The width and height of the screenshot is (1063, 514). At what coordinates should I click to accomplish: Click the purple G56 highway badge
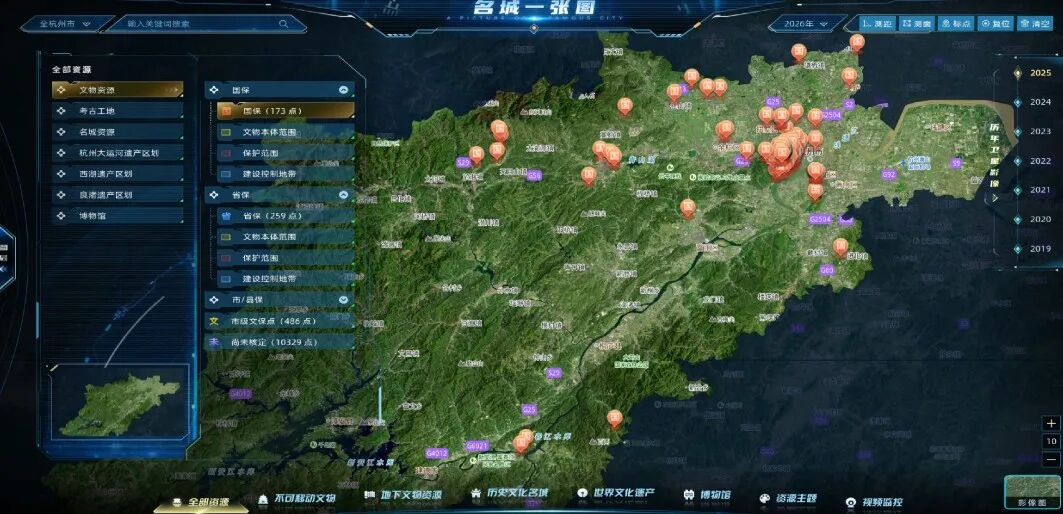click(x=534, y=175)
